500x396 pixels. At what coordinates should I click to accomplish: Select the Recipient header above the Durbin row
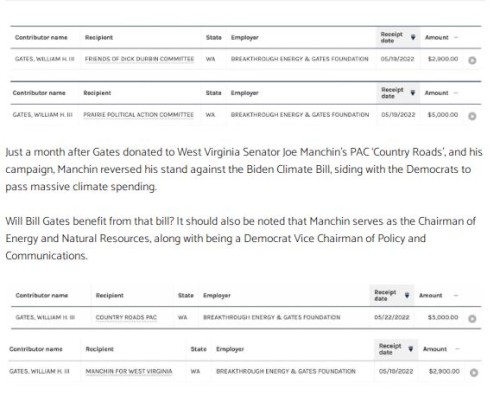(x=99, y=38)
